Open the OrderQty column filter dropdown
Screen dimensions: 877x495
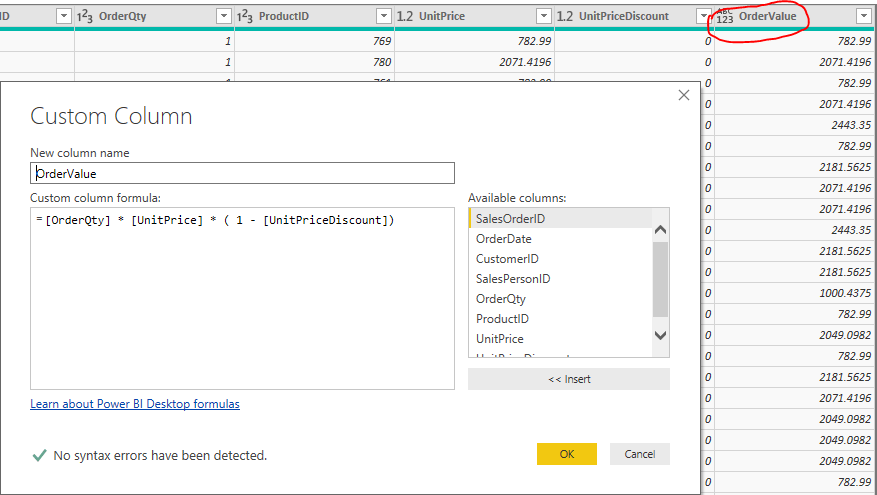point(224,16)
